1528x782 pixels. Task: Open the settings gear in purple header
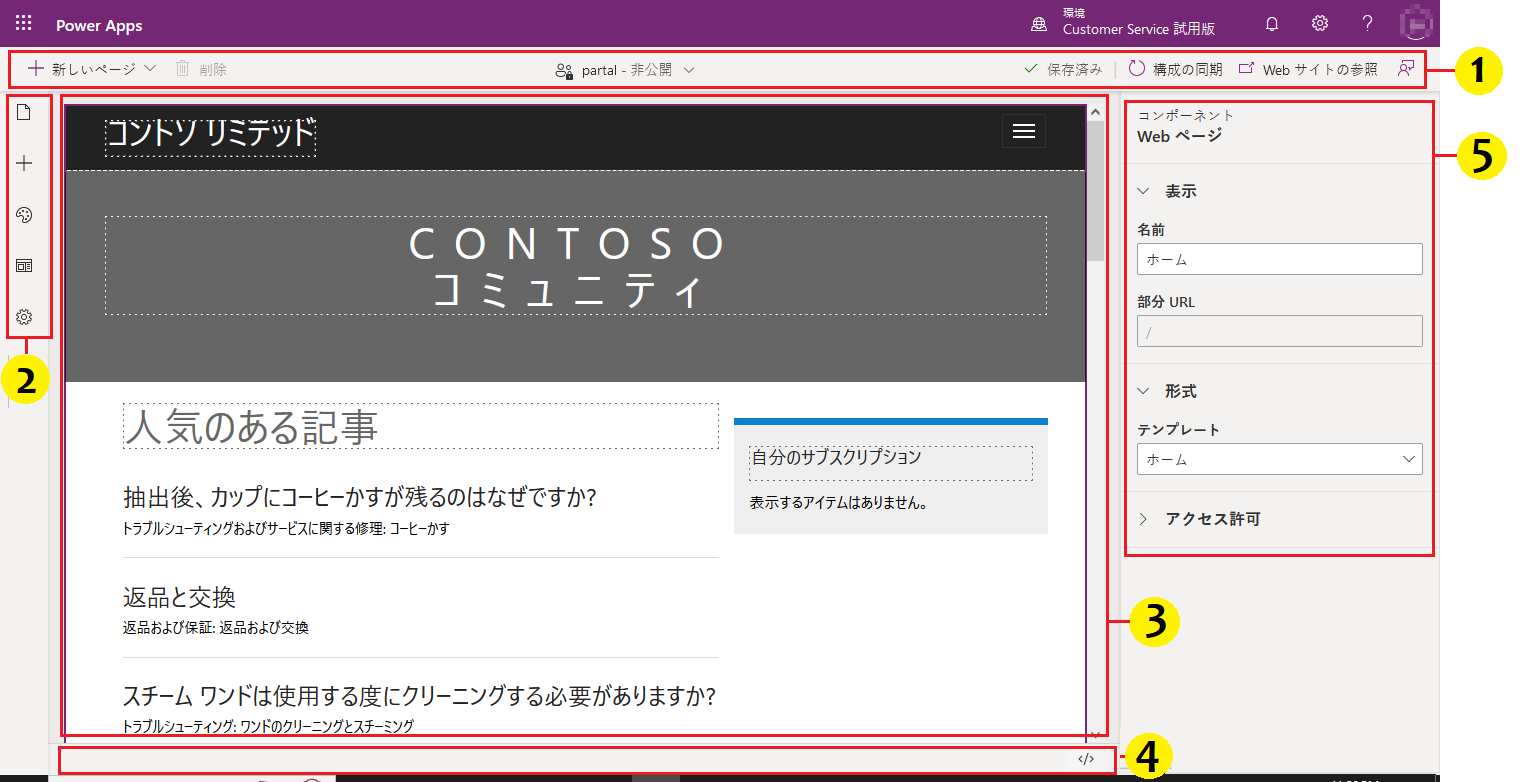[1320, 23]
